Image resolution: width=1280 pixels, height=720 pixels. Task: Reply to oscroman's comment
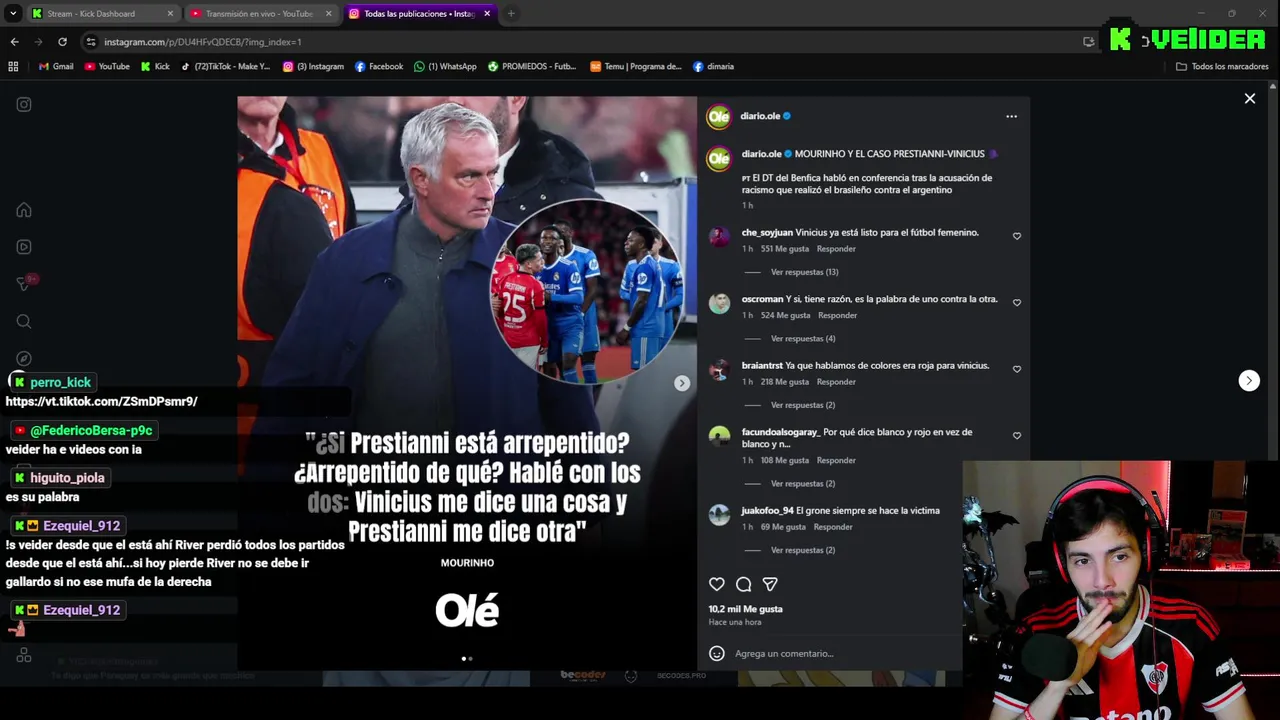[837, 315]
